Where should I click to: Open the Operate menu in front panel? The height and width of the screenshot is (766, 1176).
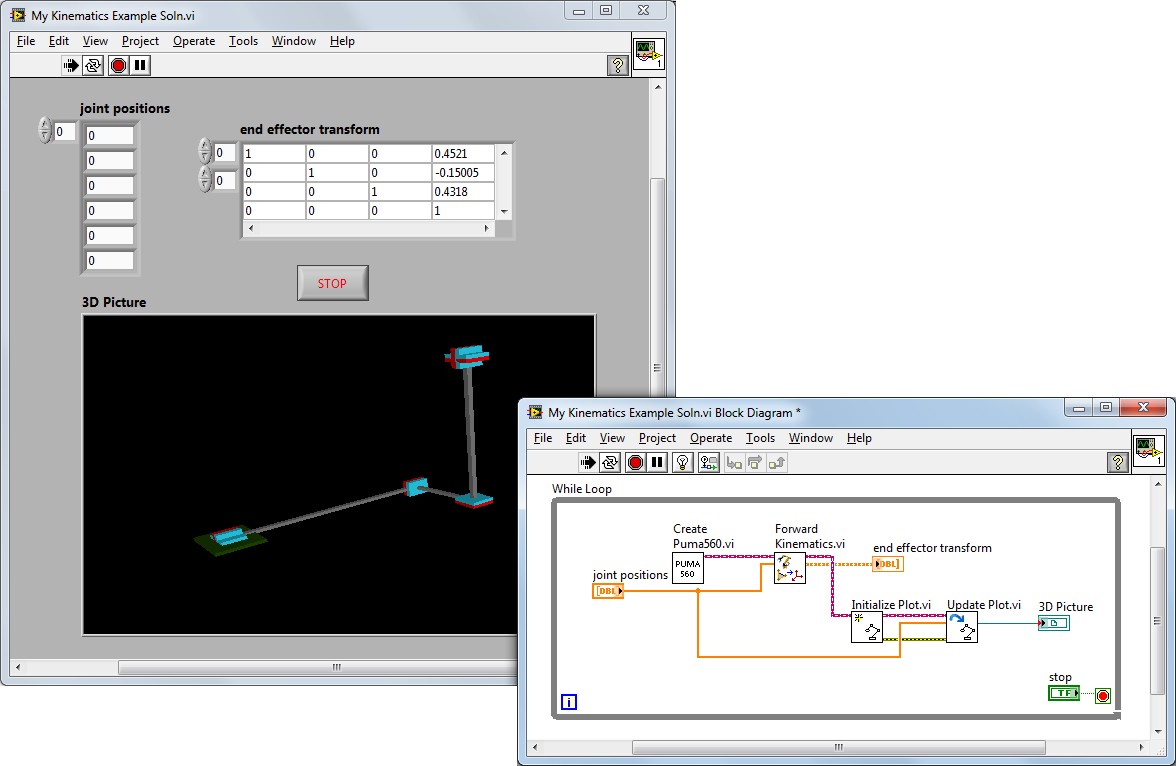(x=194, y=41)
